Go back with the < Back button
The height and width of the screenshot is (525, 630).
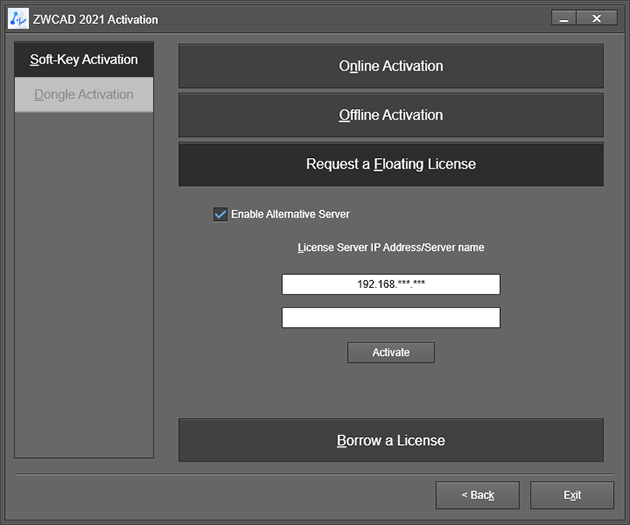477,495
